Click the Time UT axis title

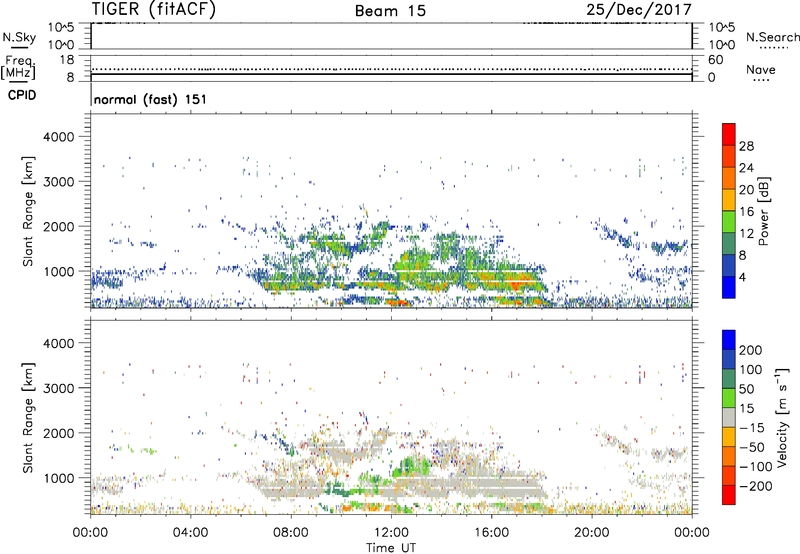click(x=391, y=548)
